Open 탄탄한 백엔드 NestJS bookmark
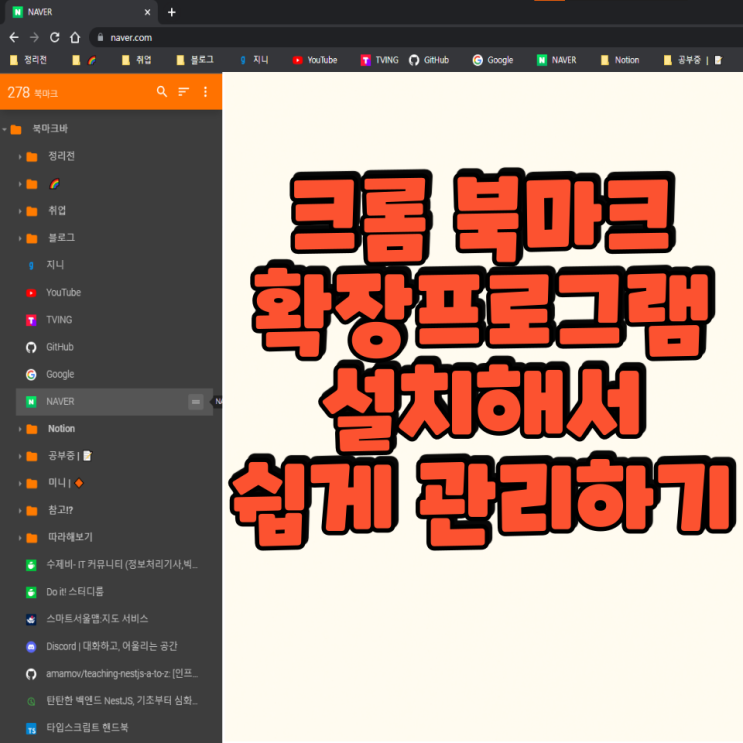Image resolution: width=743 pixels, height=743 pixels. tap(114, 701)
